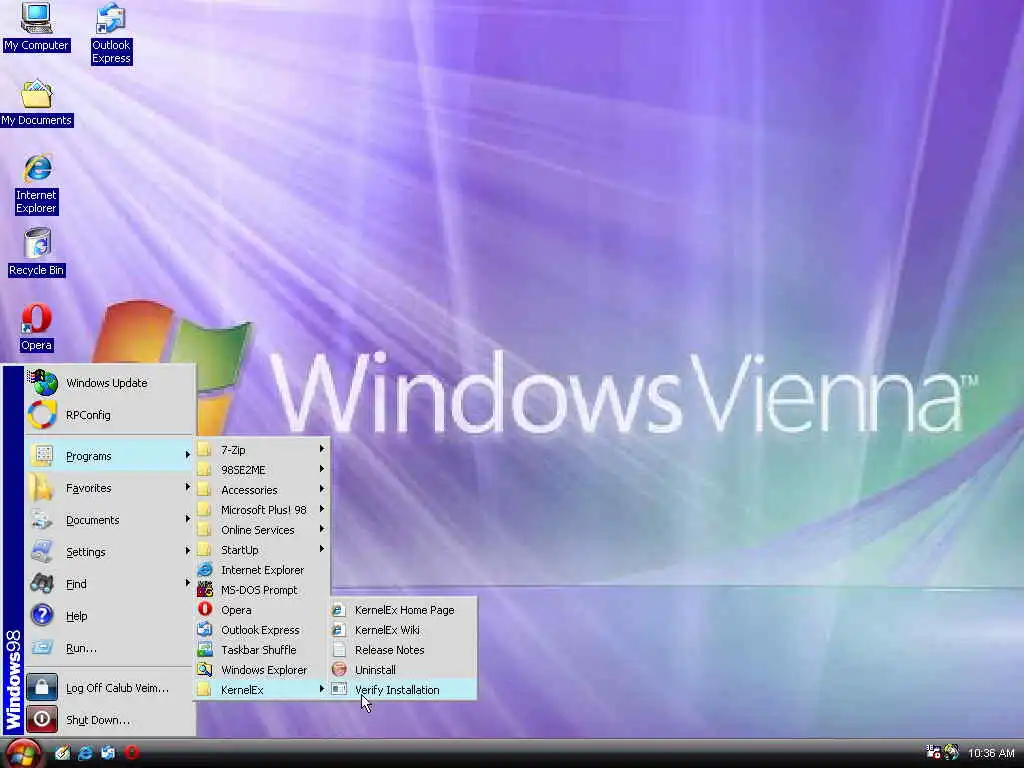Click the Windows Explorer magnifier icon

[x=205, y=669]
